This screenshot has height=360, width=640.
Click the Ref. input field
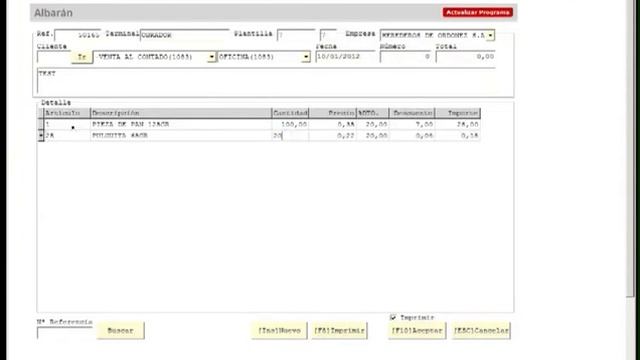(78, 35)
